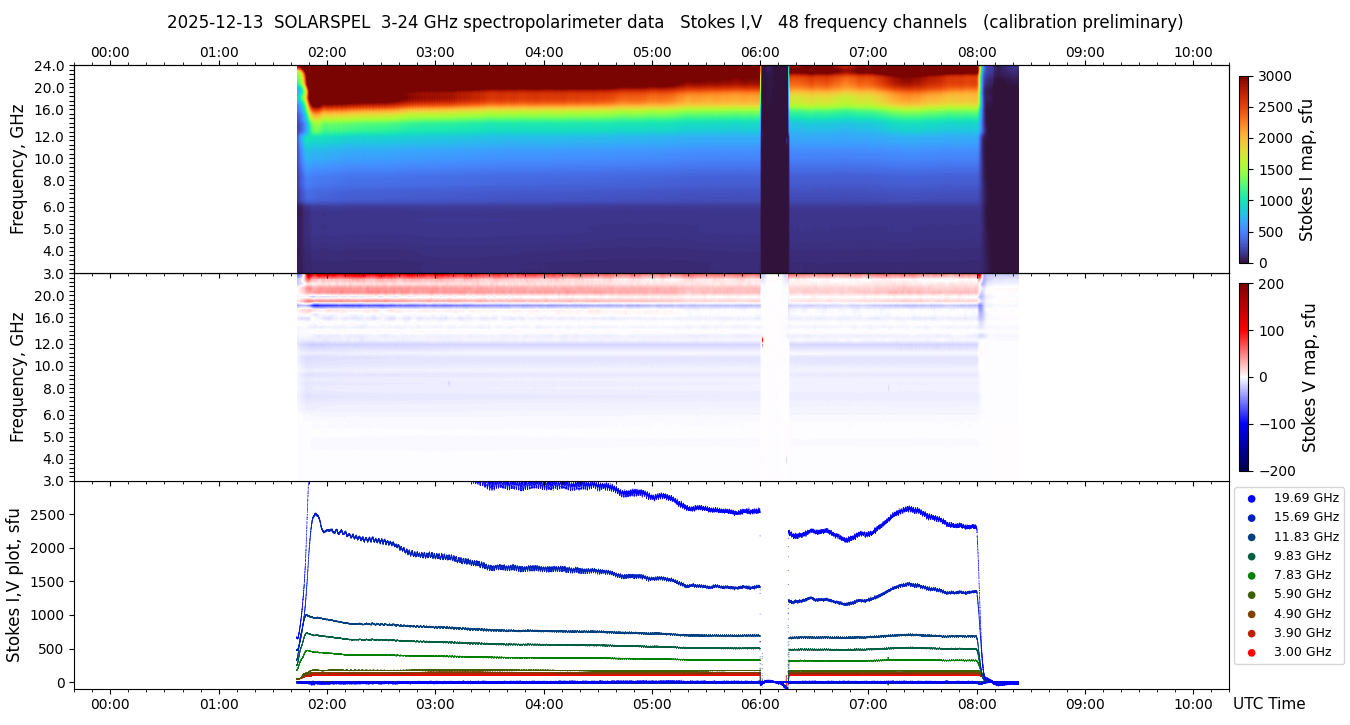Image resolution: width=1350 pixels, height=725 pixels.
Task: Click the Stokes I map colorbar
Action: point(1244,169)
